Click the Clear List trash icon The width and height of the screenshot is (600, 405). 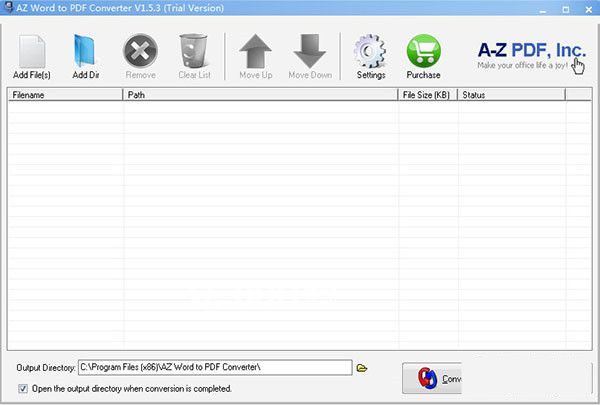coord(194,51)
